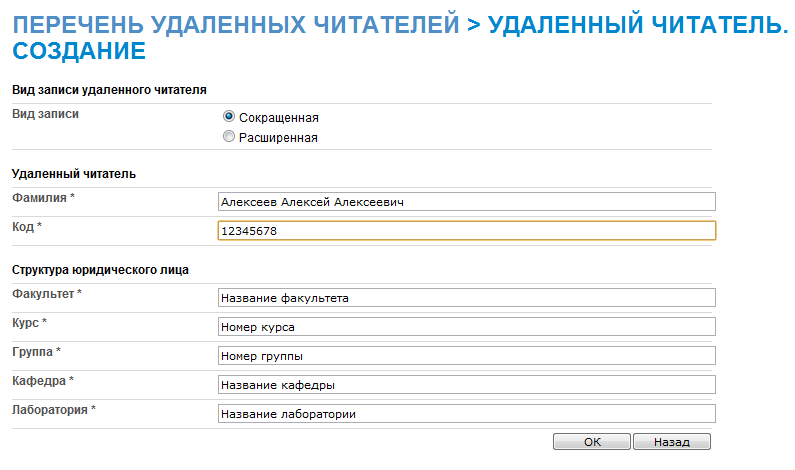Click the Расширенная option label text
The height and width of the screenshot is (470, 795).
(278, 138)
